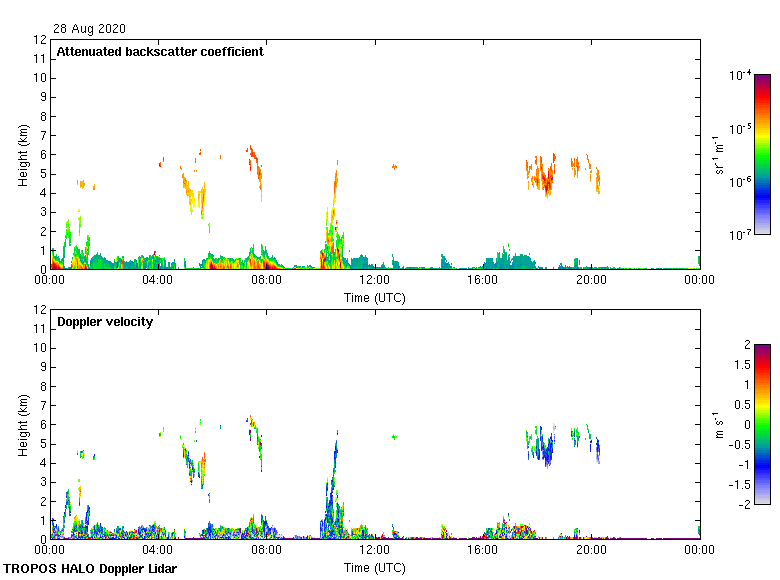The height and width of the screenshot is (580, 780).
Task: Click the 10⁻⁴ label on the backscatter colorbar
Action: pyautogui.click(x=740, y=75)
